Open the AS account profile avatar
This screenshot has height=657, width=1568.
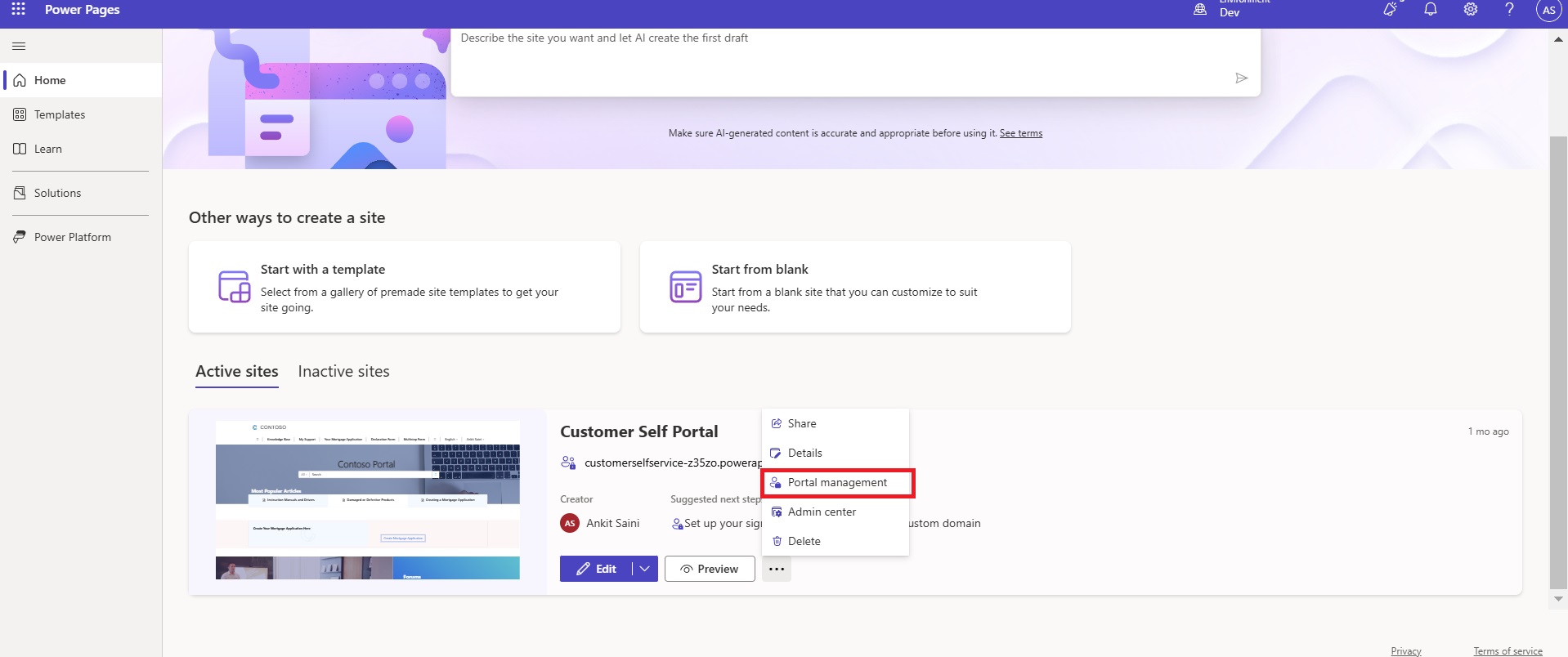coord(1548,11)
